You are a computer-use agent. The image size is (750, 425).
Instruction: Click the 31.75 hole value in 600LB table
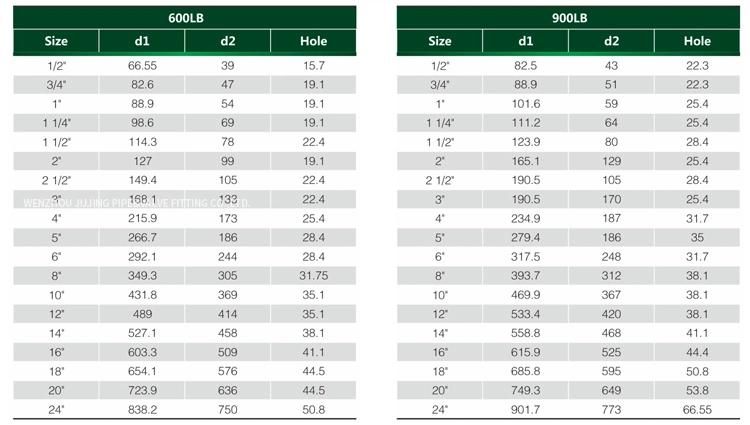[x=314, y=276]
